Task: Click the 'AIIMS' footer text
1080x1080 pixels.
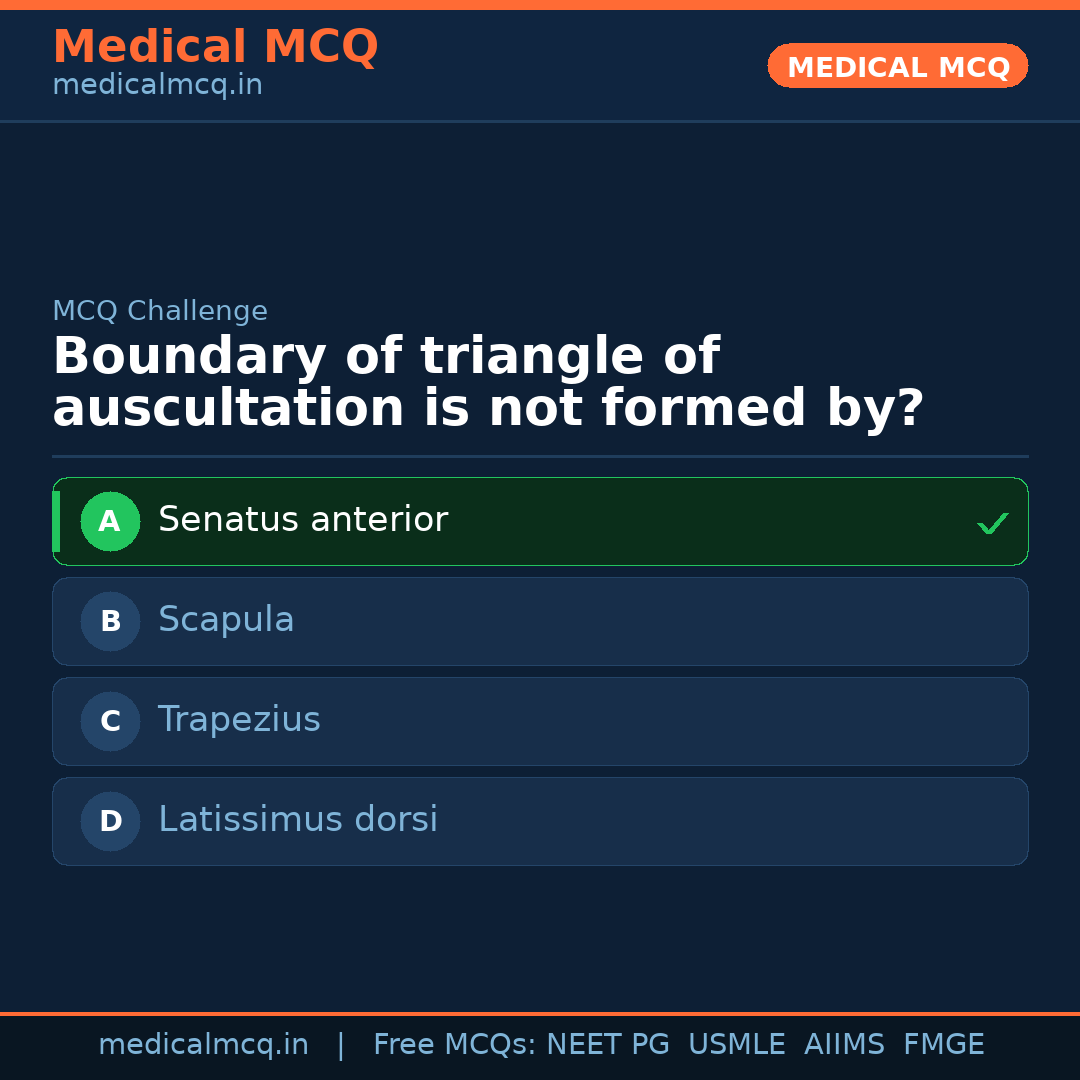Action: (844, 1045)
